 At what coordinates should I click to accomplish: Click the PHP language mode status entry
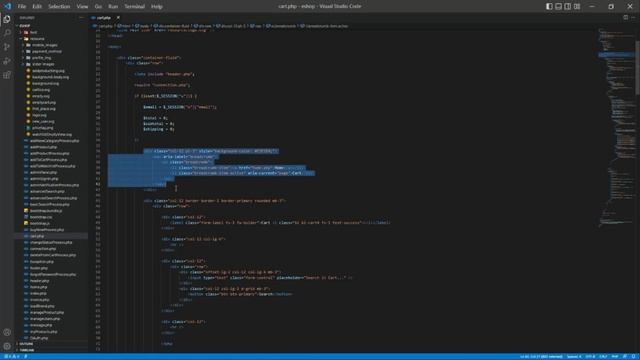(615, 357)
